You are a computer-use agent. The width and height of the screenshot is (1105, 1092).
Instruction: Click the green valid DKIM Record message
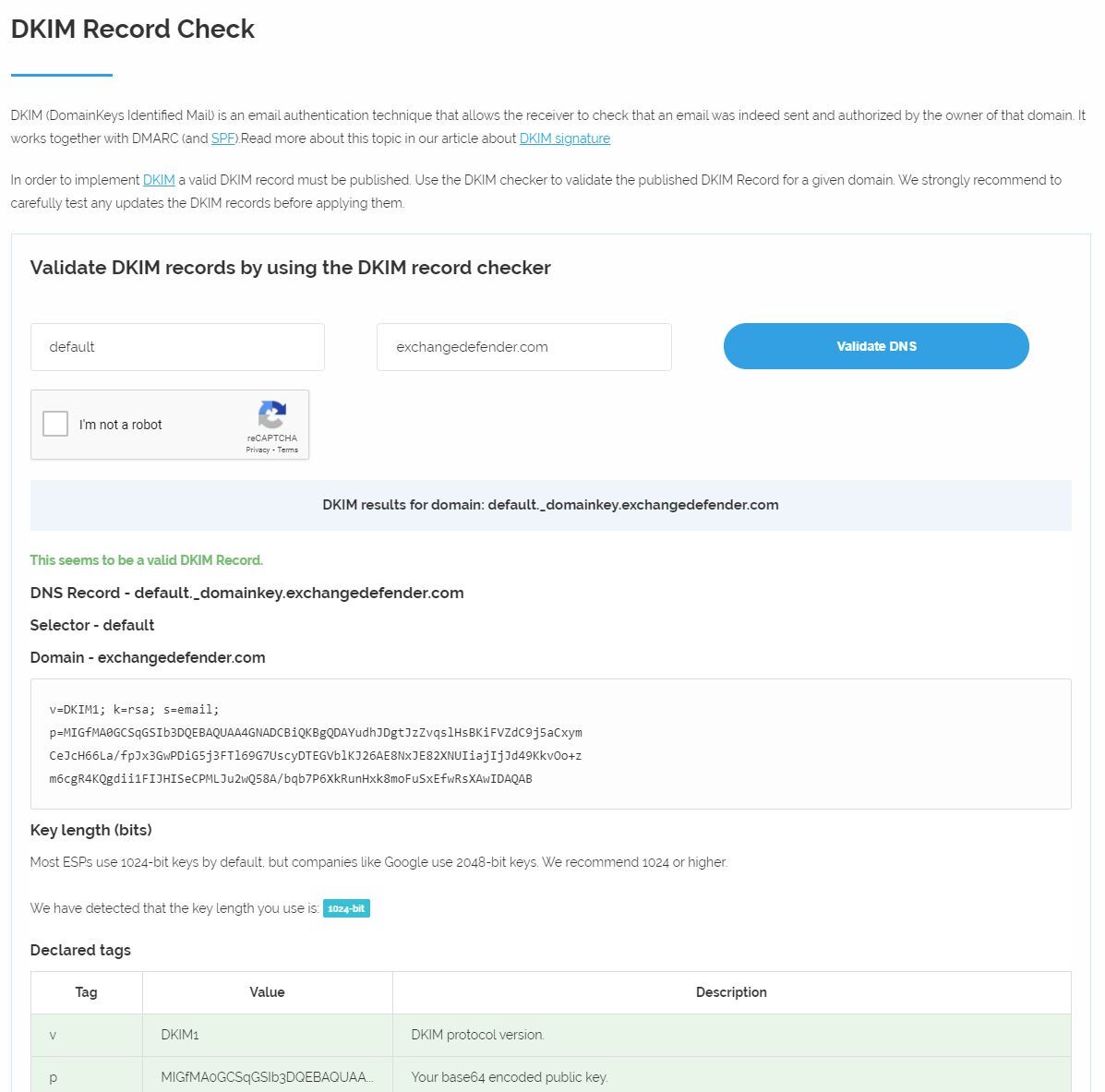146,560
